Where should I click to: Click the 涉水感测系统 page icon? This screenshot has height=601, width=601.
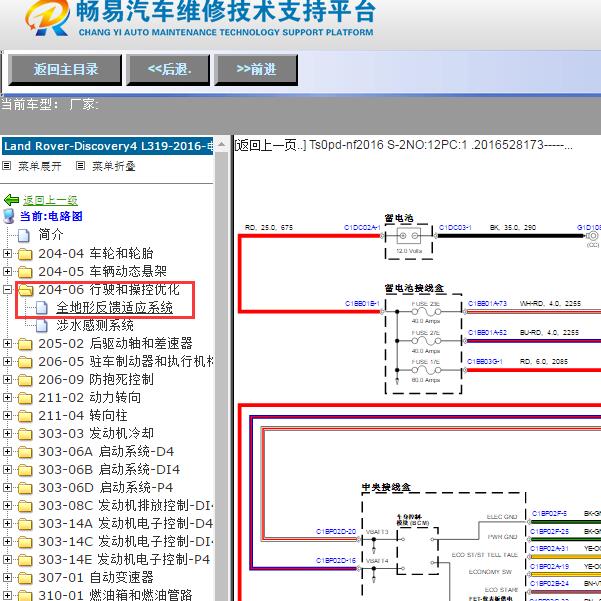42,326
